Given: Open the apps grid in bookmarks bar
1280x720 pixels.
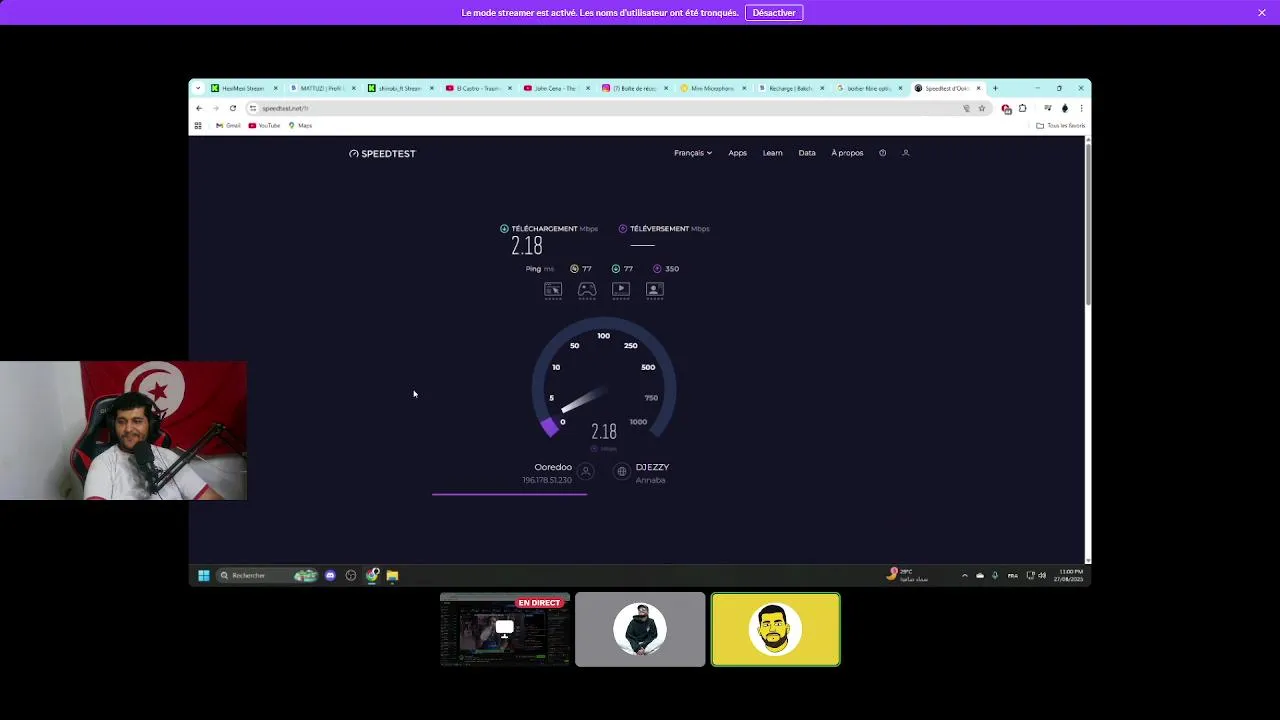Looking at the screenshot, I should (x=198, y=126).
